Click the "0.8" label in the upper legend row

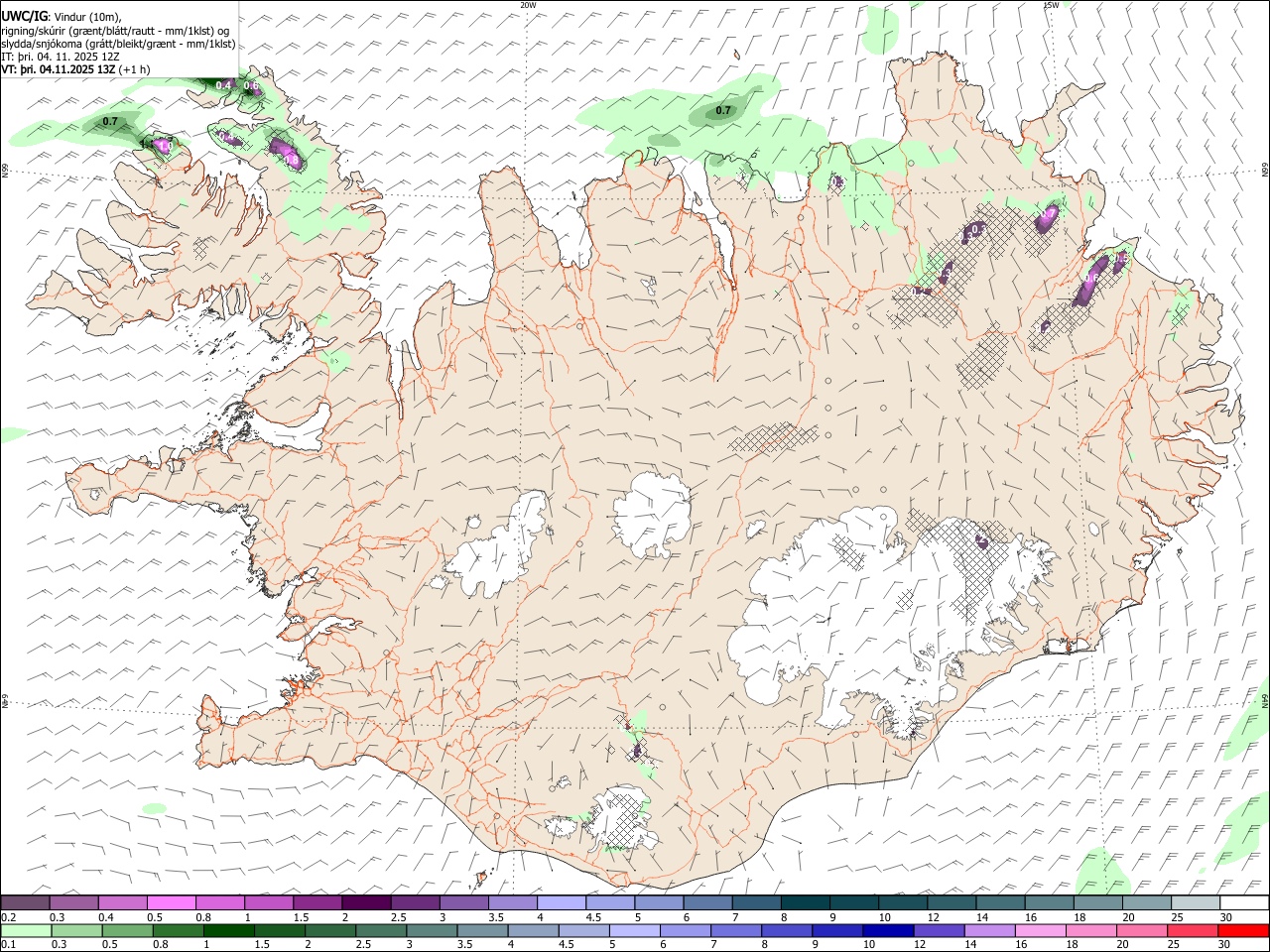click(x=203, y=917)
